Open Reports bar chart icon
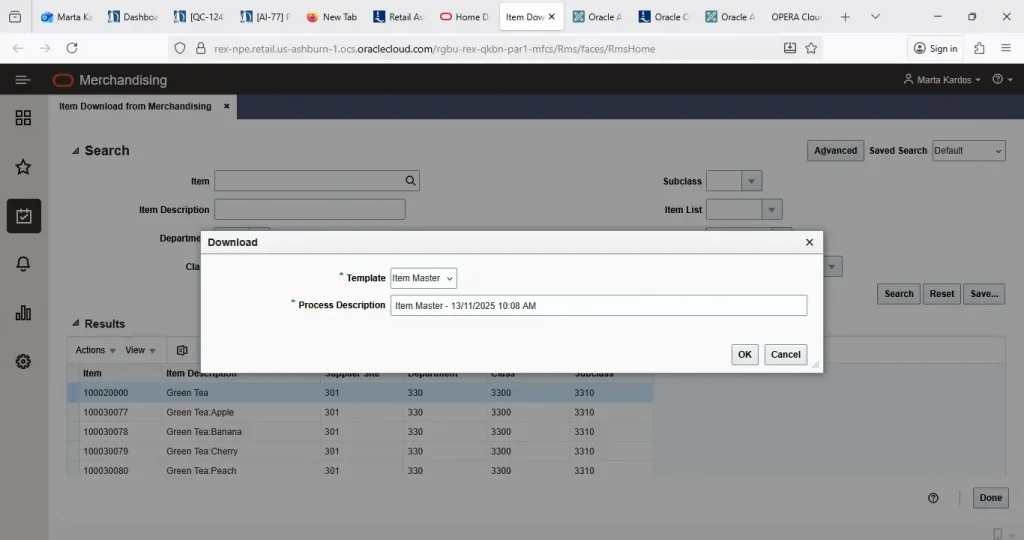 [x=24, y=313]
